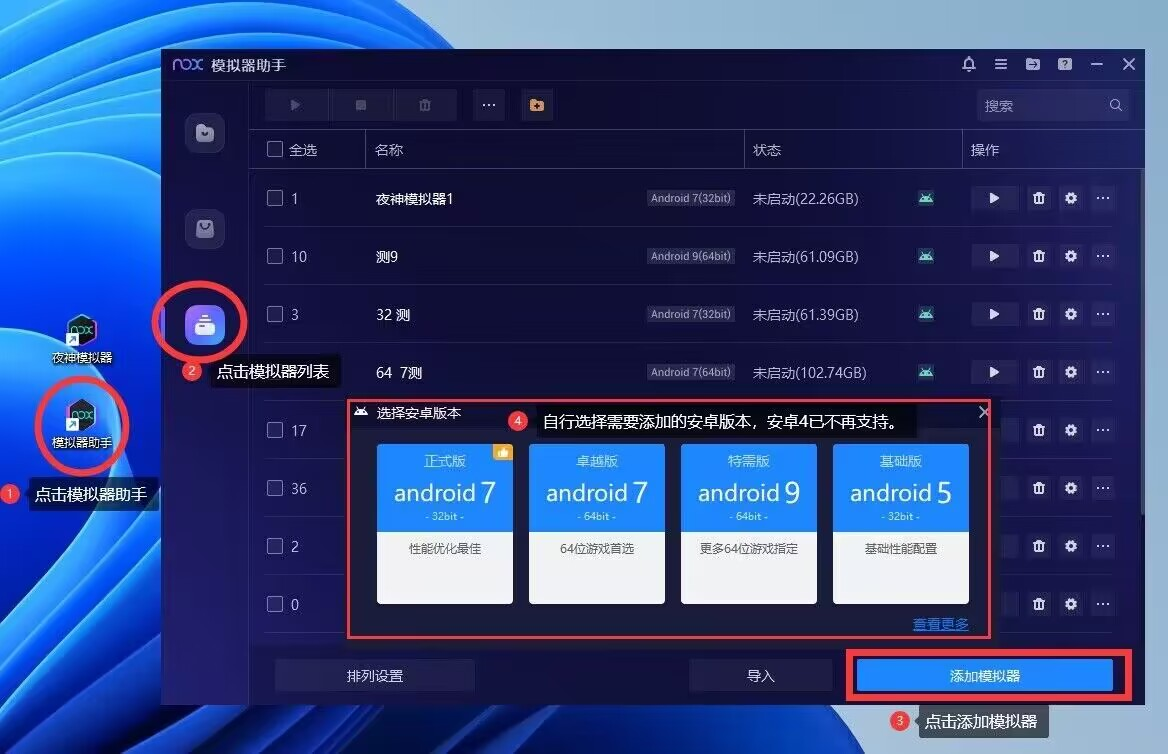Delete 夜神模拟器1 using its trash icon

click(1038, 198)
